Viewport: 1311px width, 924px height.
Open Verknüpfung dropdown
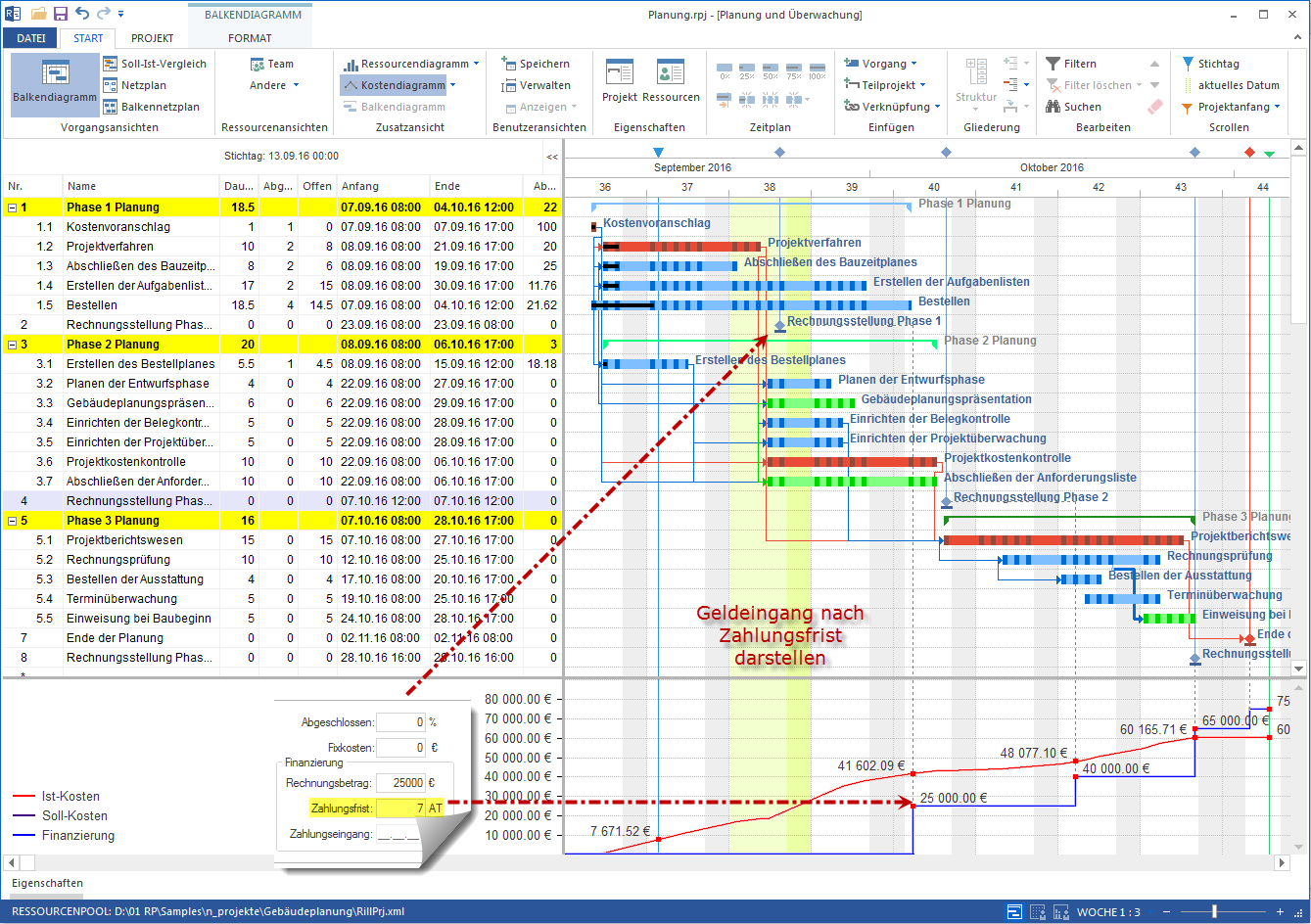(x=891, y=107)
